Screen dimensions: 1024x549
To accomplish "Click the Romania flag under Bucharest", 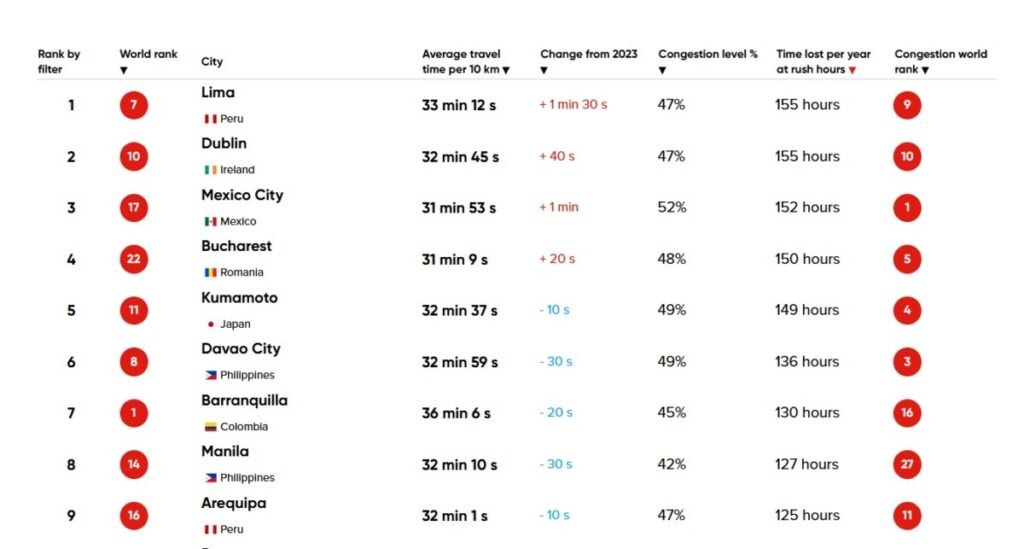I will 210,273.
